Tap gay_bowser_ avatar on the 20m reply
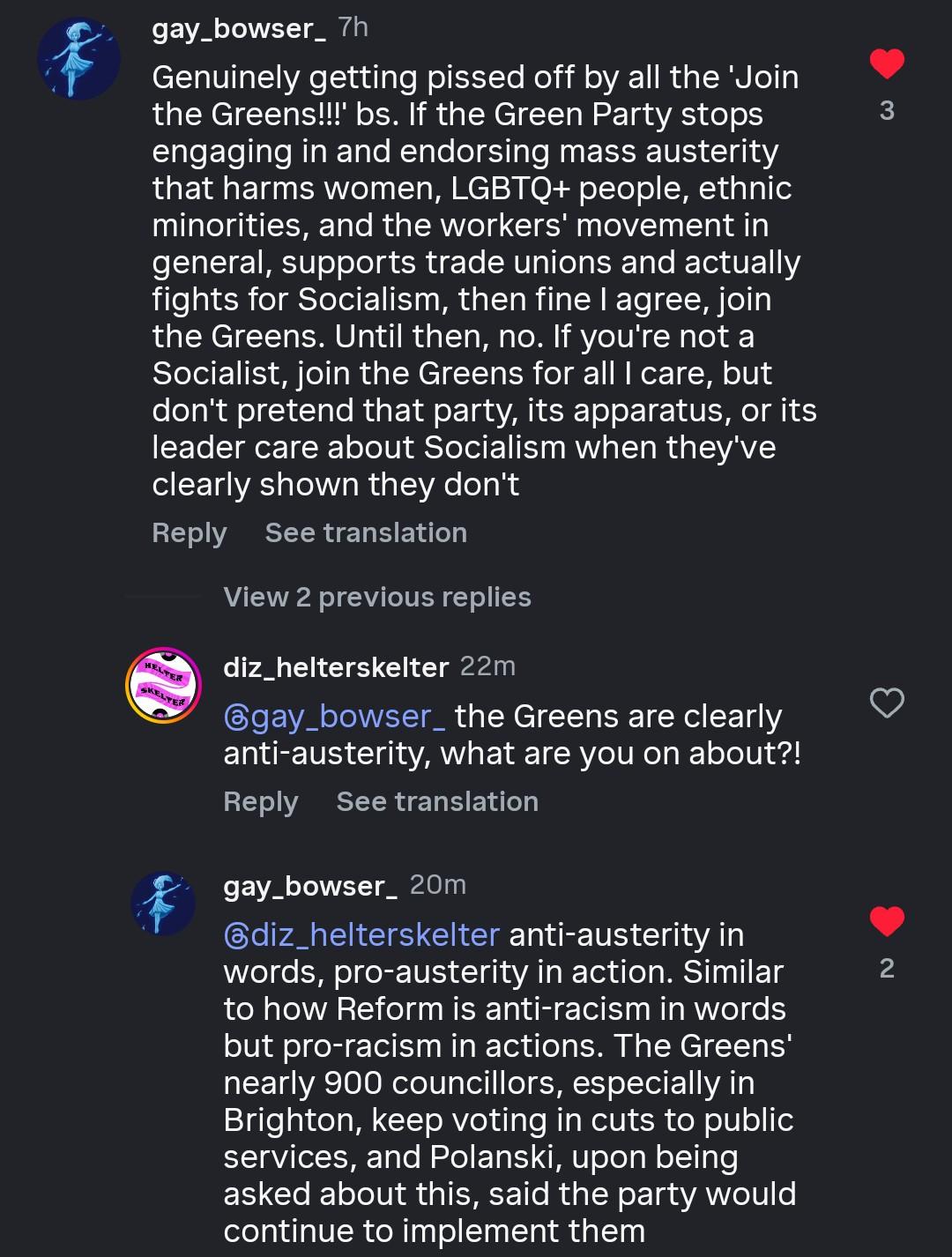 [163, 904]
